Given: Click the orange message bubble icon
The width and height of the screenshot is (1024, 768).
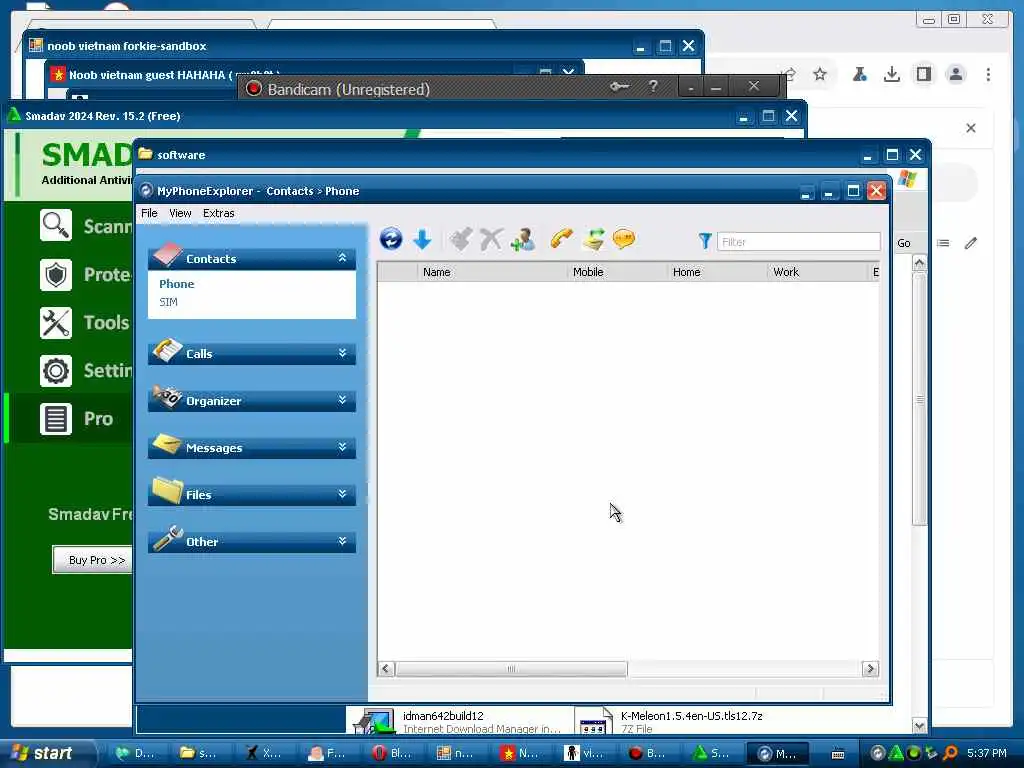Looking at the screenshot, I should 624,240.
